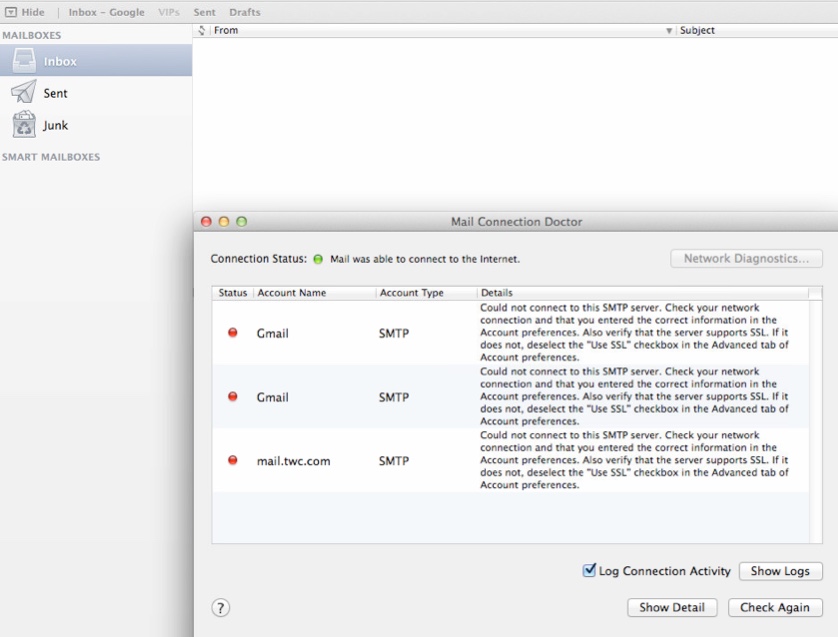
Task: Click the green Connection Status indicator
Action: click(x=318, y=259)
